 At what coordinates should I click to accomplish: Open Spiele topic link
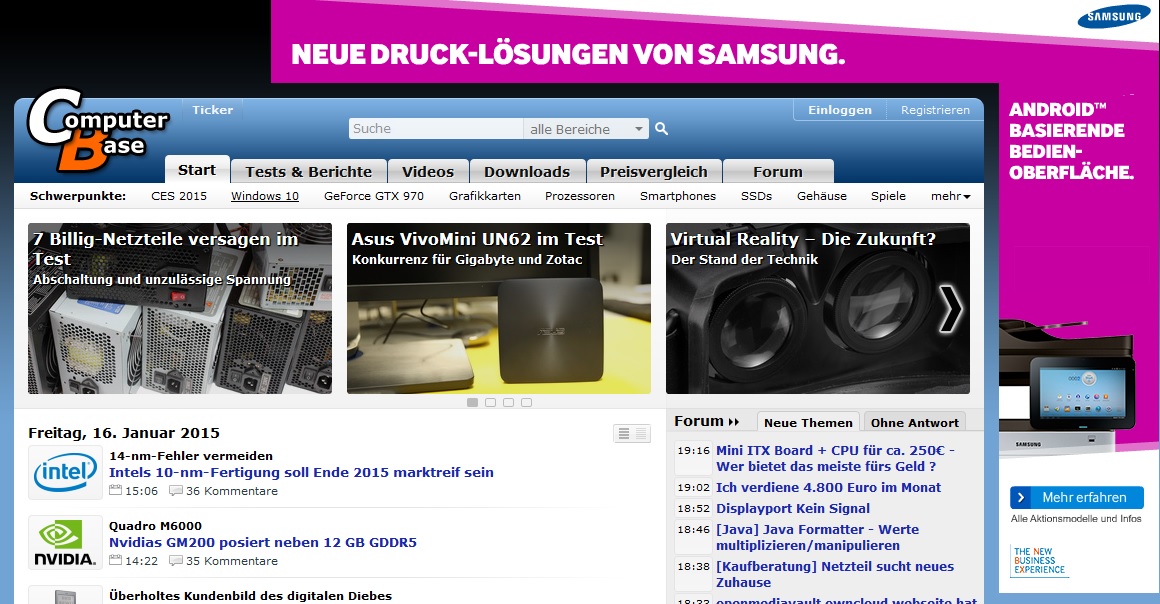coord(888,196)
